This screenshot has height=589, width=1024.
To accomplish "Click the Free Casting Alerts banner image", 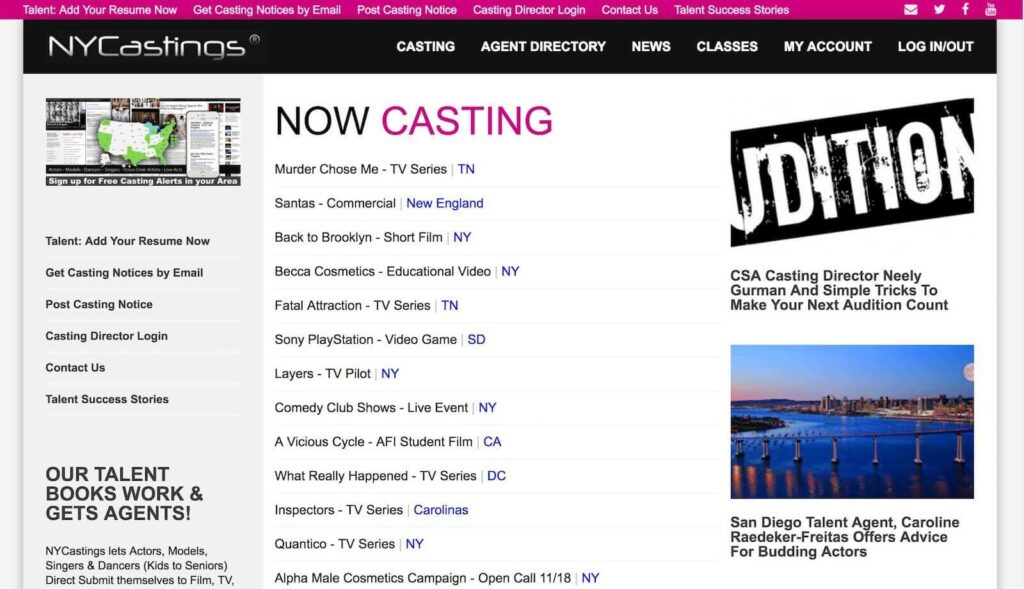I will coord(143,142).
